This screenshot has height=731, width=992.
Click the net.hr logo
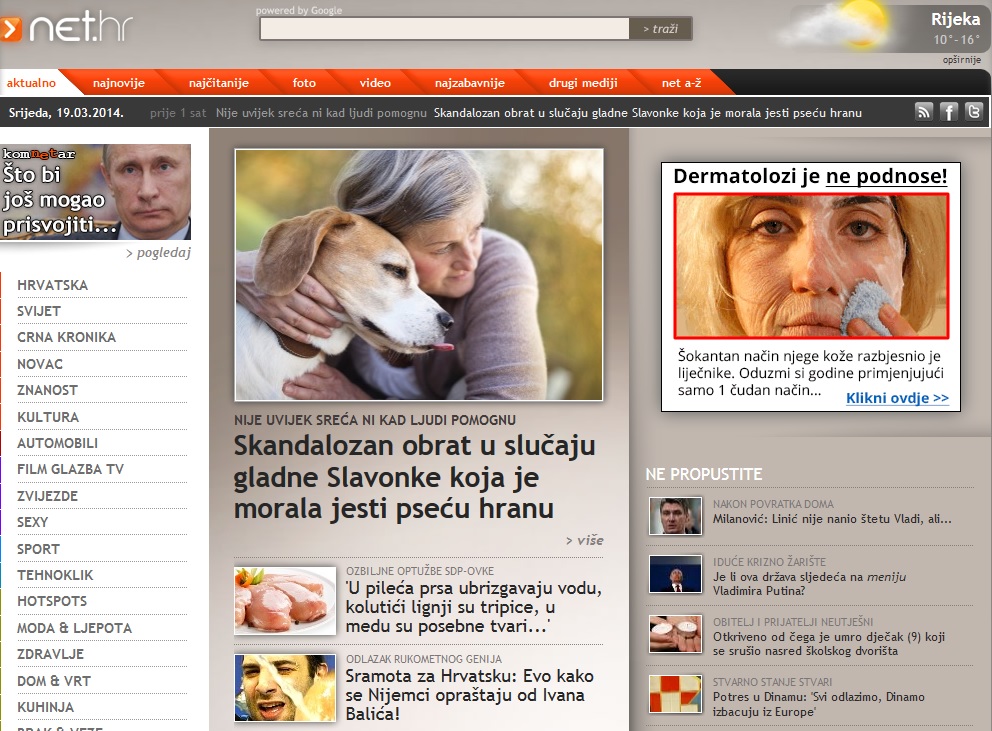[68, 28]
